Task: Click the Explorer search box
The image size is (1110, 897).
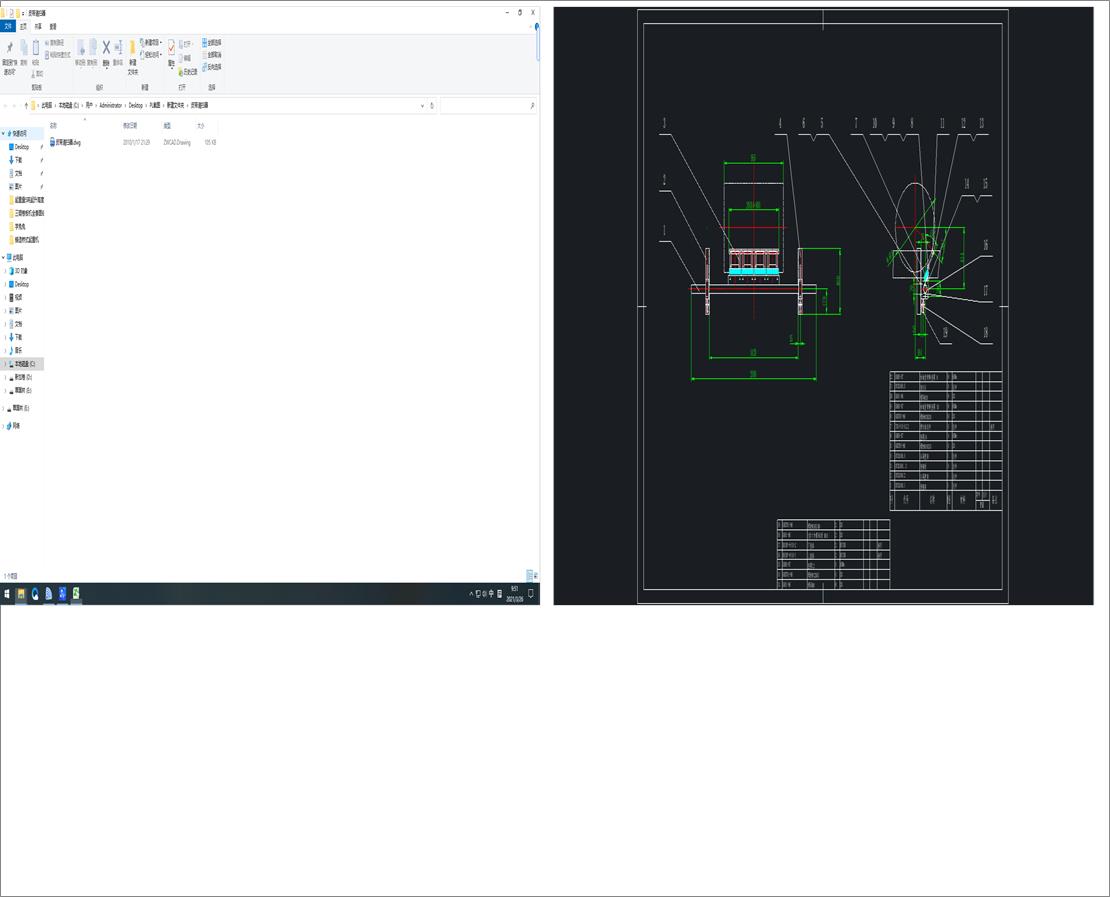Action: tap(488, 105)
